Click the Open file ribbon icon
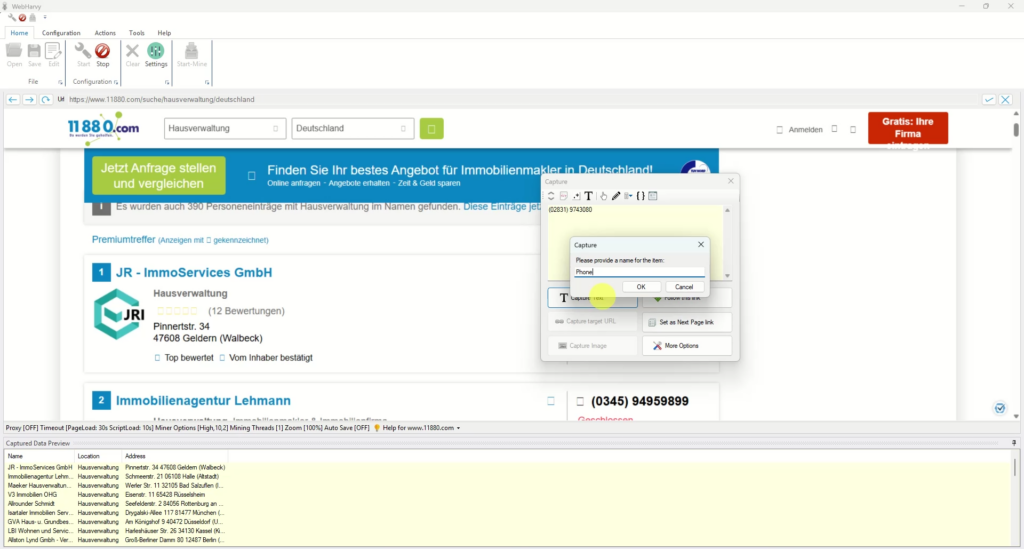The height and width of the screenshot is (549, 1024). 14,55
